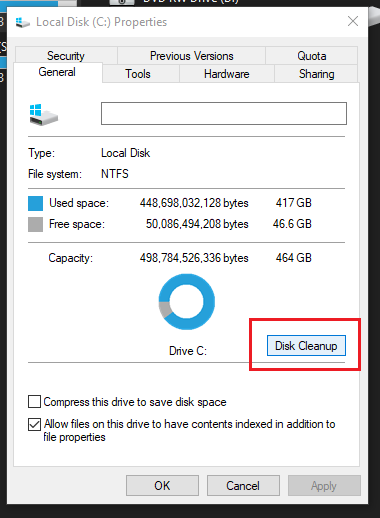Launch Disk Cleanup
380x518 pixels.
click(x=306, y=346)
